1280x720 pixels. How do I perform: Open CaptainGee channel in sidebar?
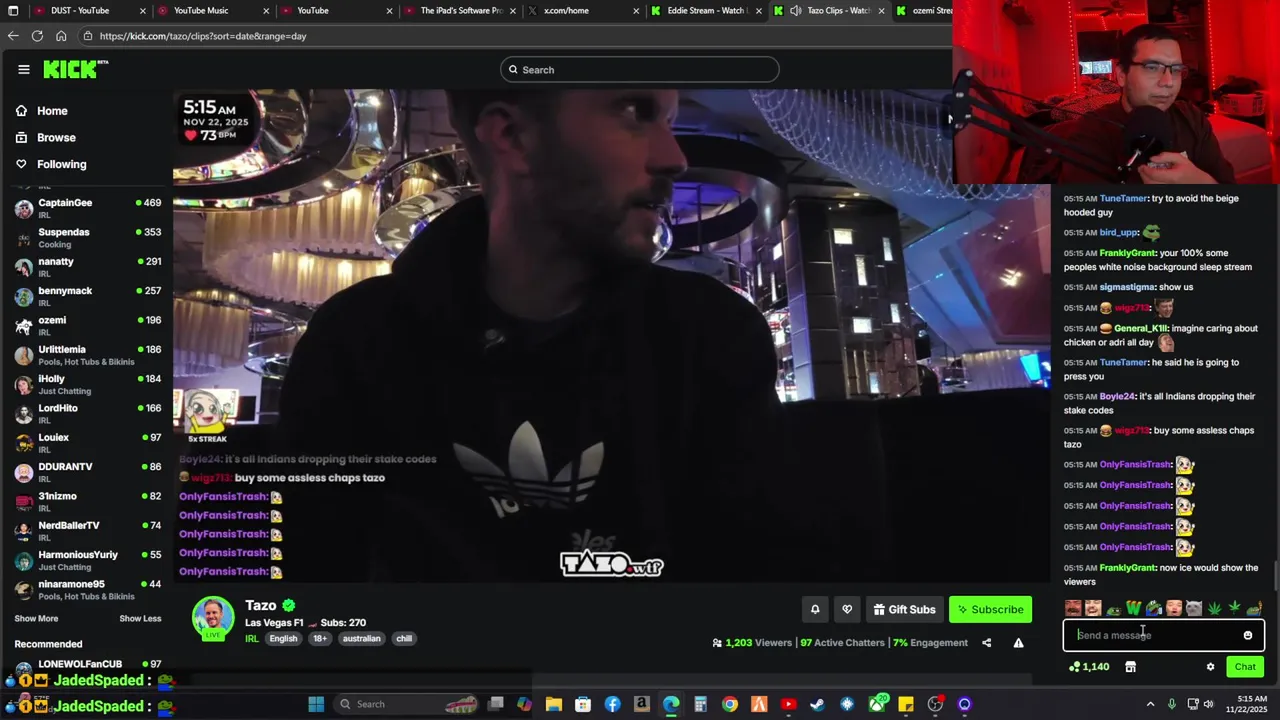click(88, 208)
